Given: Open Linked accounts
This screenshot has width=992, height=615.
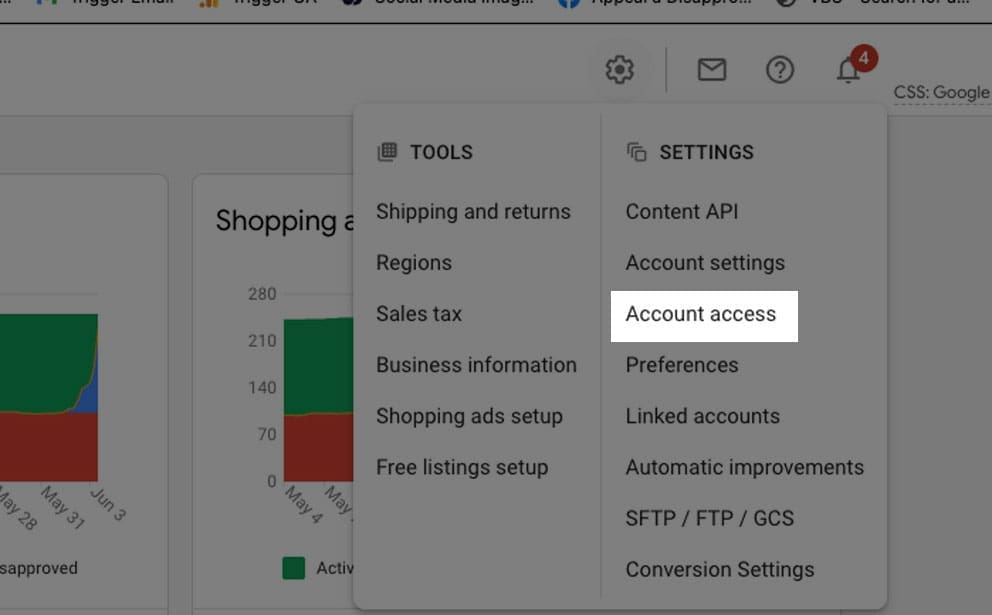Looking at the screenshot, I should pos(703,416).
